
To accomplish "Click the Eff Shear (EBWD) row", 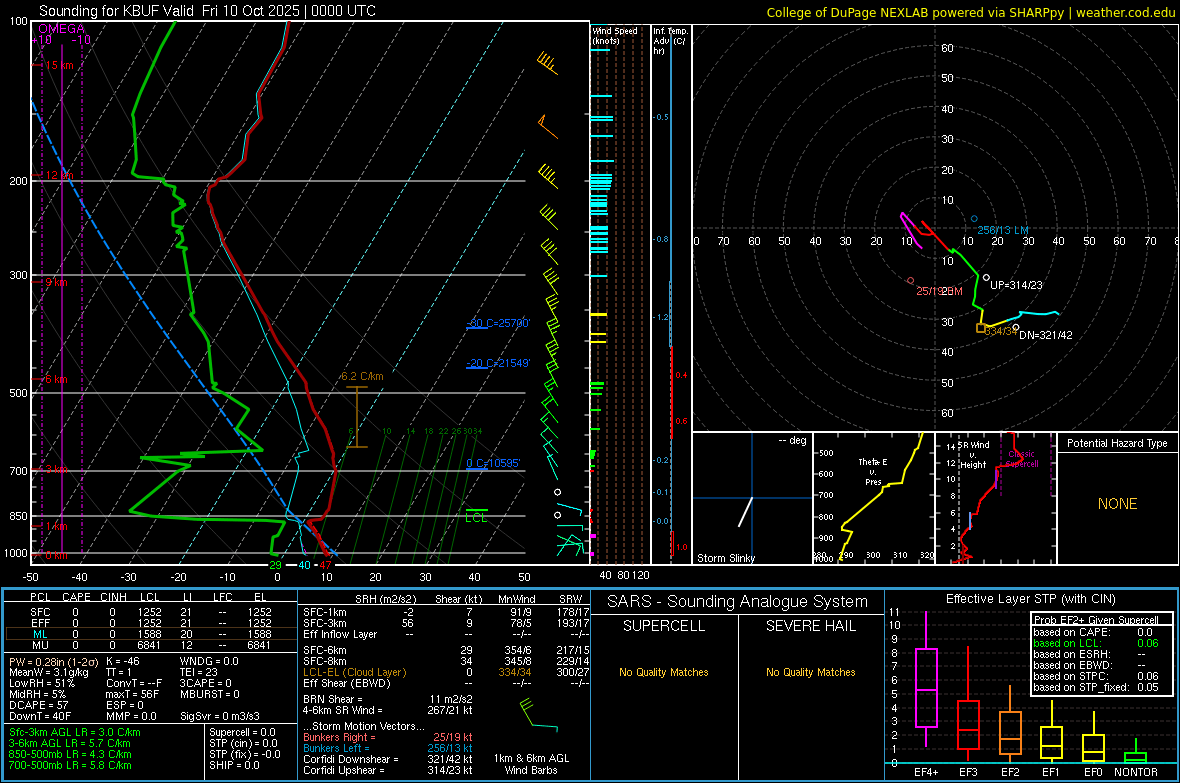I will coord(446,683).
